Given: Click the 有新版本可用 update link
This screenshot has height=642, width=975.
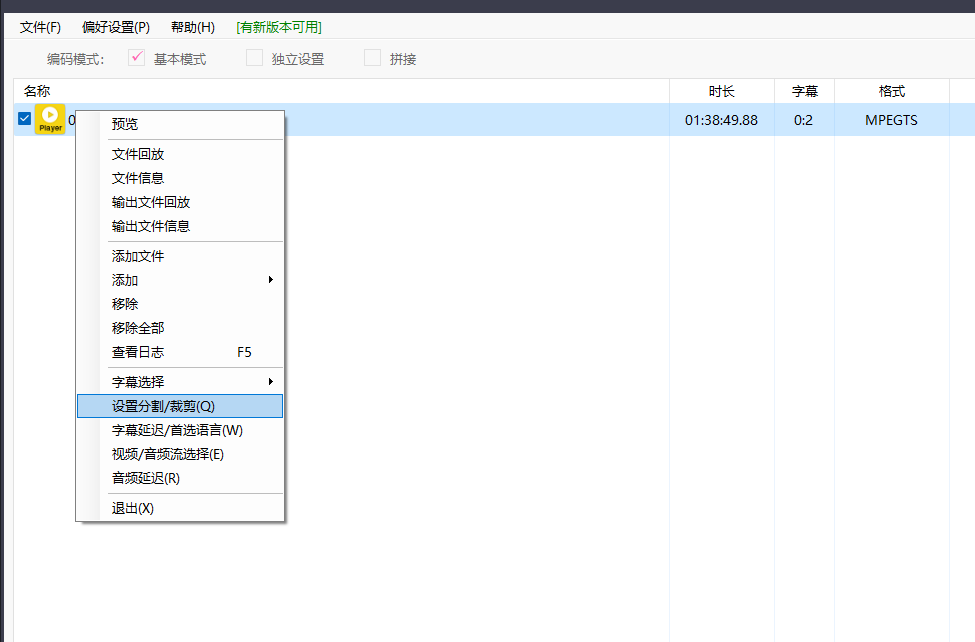Looking at the screenshot, I should click(x=279, y=27).
